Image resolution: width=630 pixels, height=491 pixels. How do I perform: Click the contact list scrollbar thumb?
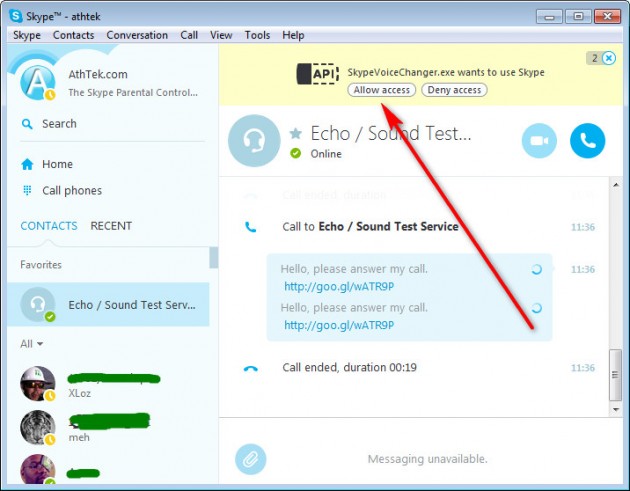(214, 258)
